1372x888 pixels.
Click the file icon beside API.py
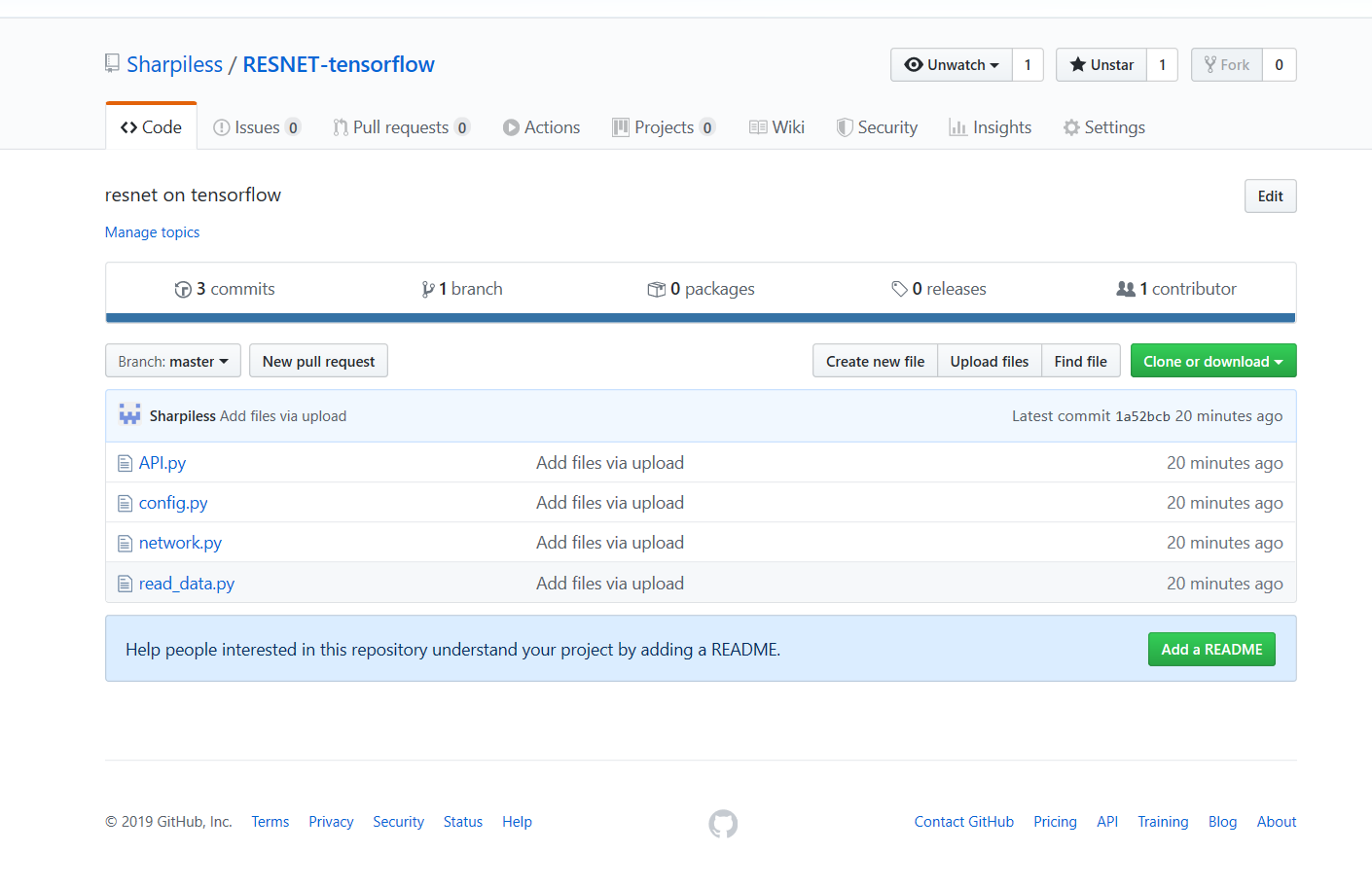click(x=125, y=463)
